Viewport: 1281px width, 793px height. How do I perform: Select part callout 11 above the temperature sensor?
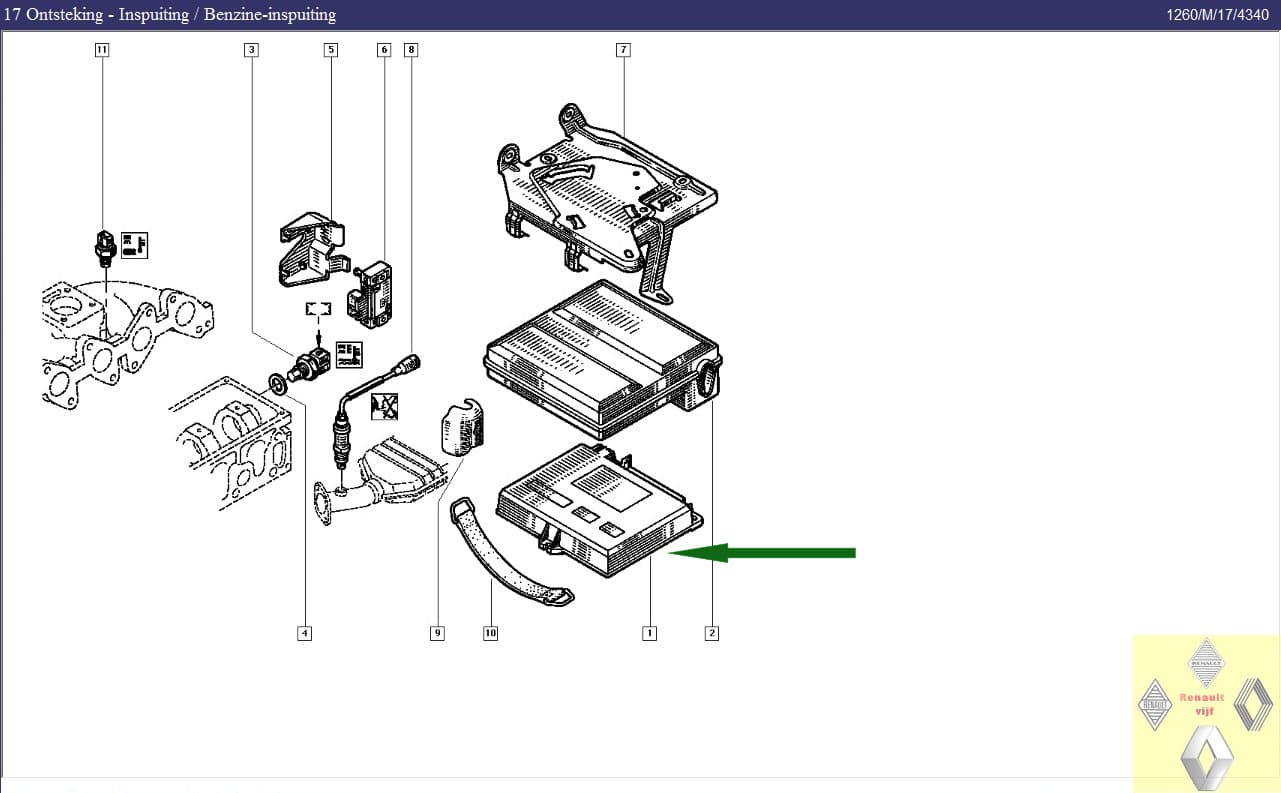tap(101, 48)
